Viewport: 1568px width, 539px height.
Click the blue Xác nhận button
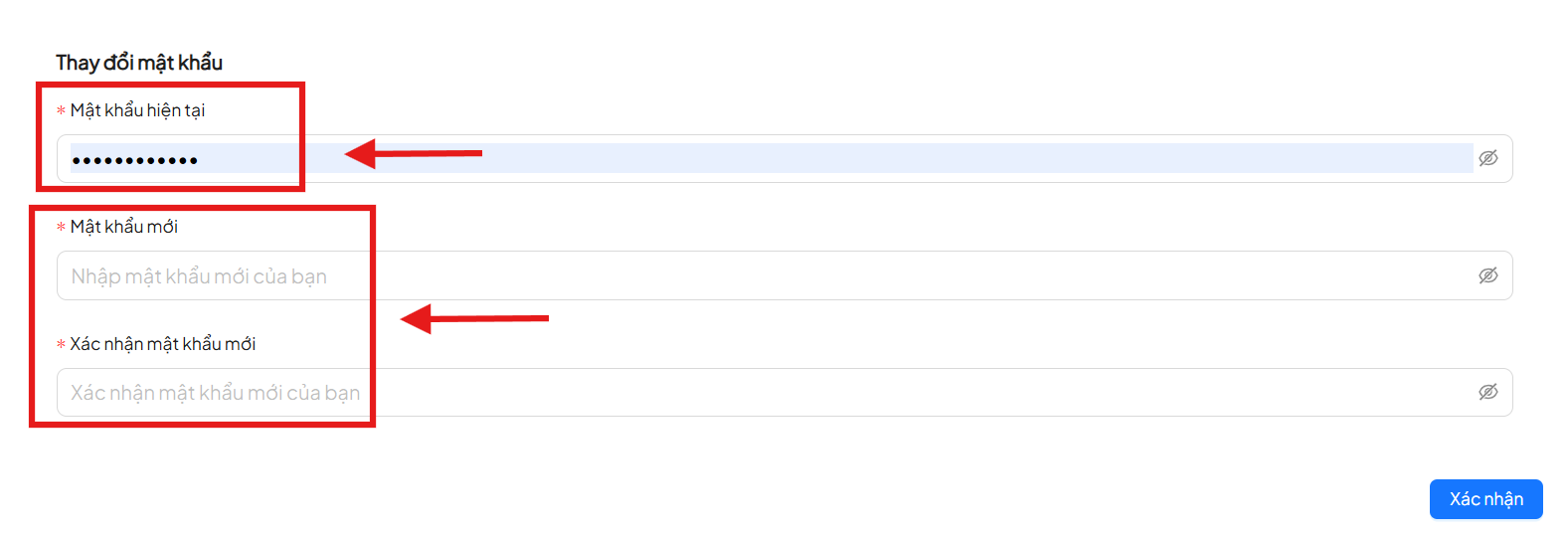point(1485,499)
